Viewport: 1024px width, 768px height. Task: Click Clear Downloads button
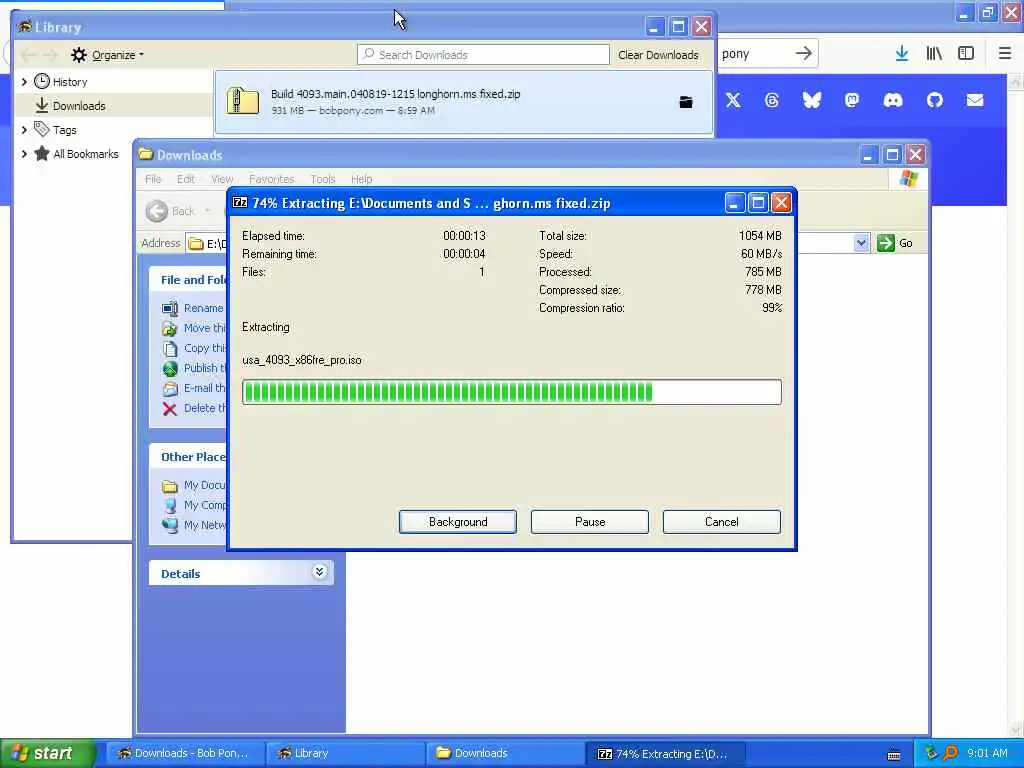658,55
